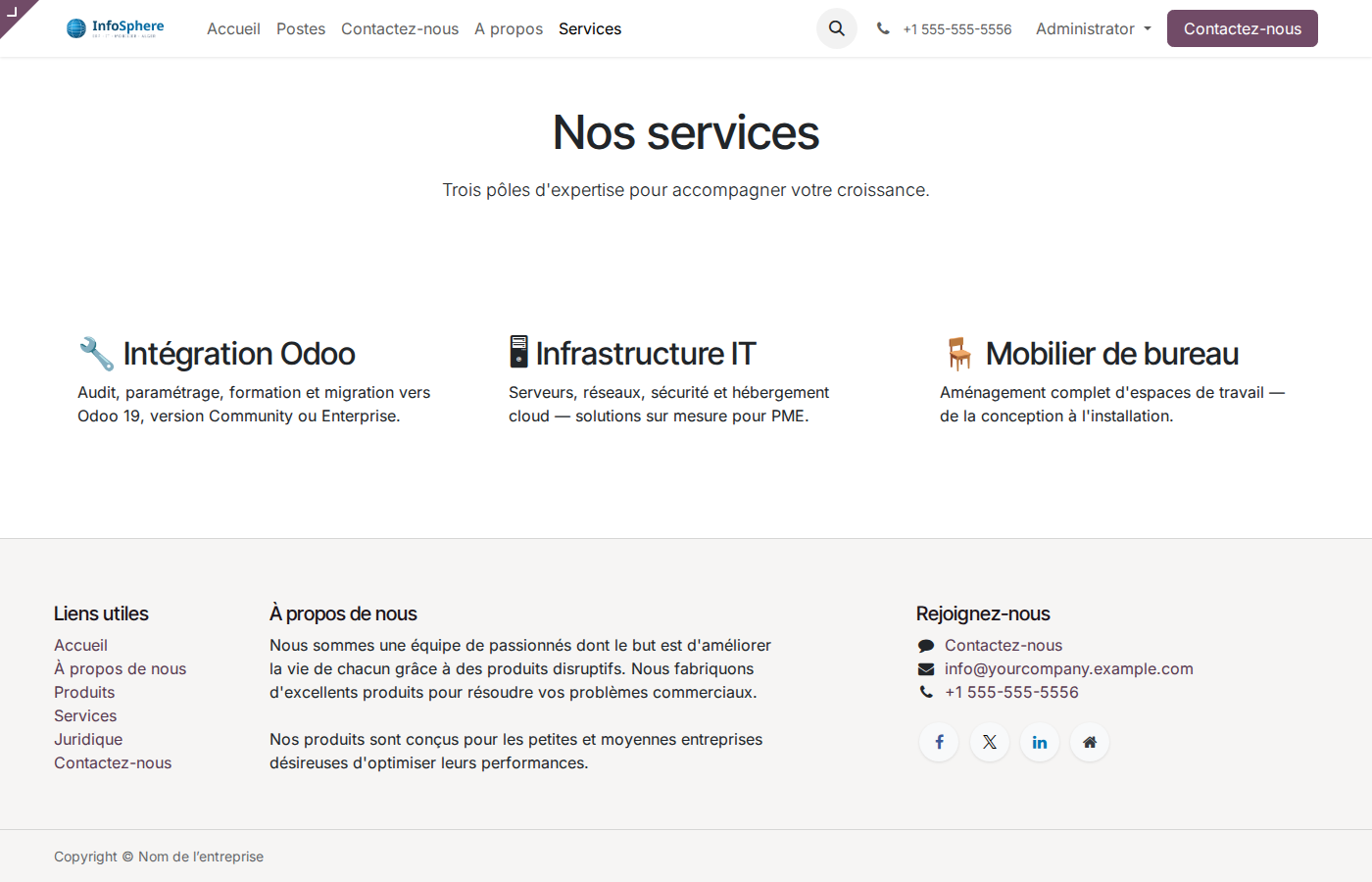
Task: Open the Administrator account dropdown
Action: [x=1086, y=28]
